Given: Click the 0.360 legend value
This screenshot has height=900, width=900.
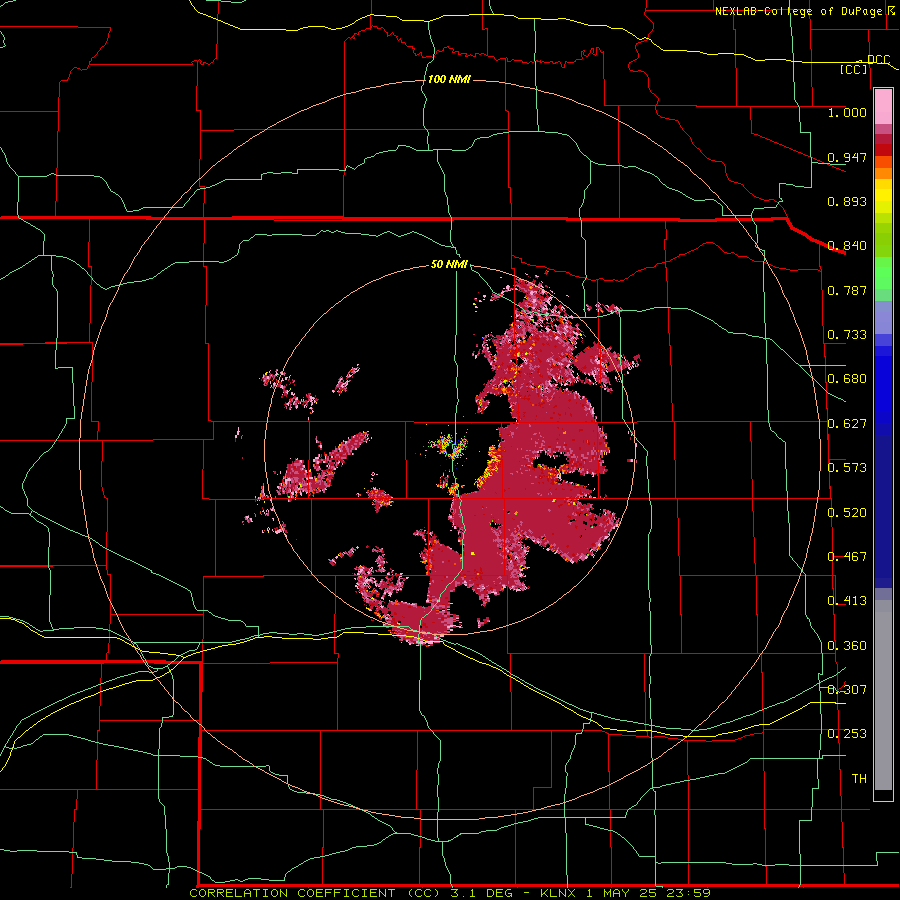Looking at the screenshot, I should coord(847,646).
